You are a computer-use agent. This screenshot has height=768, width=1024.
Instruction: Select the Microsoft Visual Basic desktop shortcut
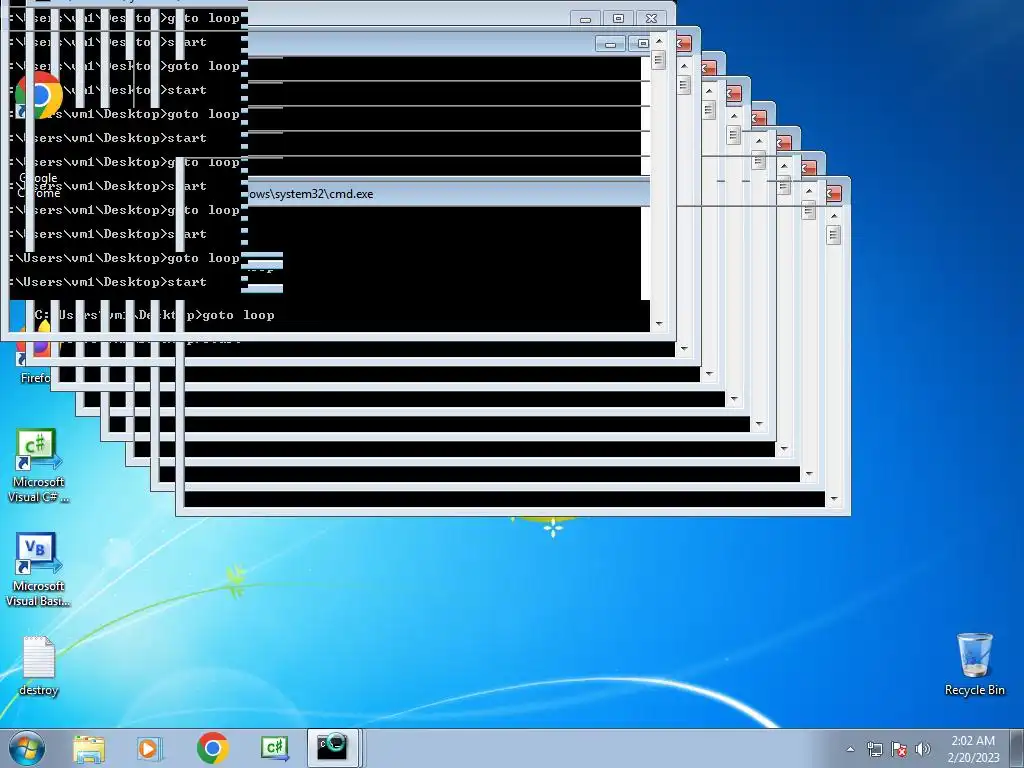point(38,570)
